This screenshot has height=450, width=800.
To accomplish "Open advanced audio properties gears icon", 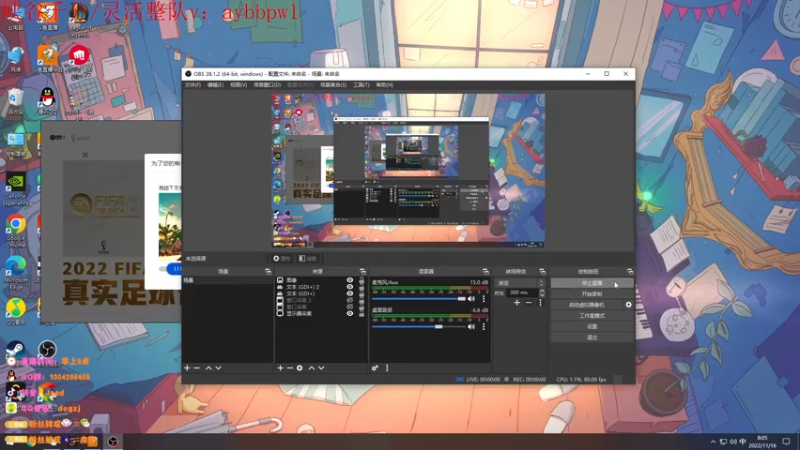I will [x=375, y=368].
